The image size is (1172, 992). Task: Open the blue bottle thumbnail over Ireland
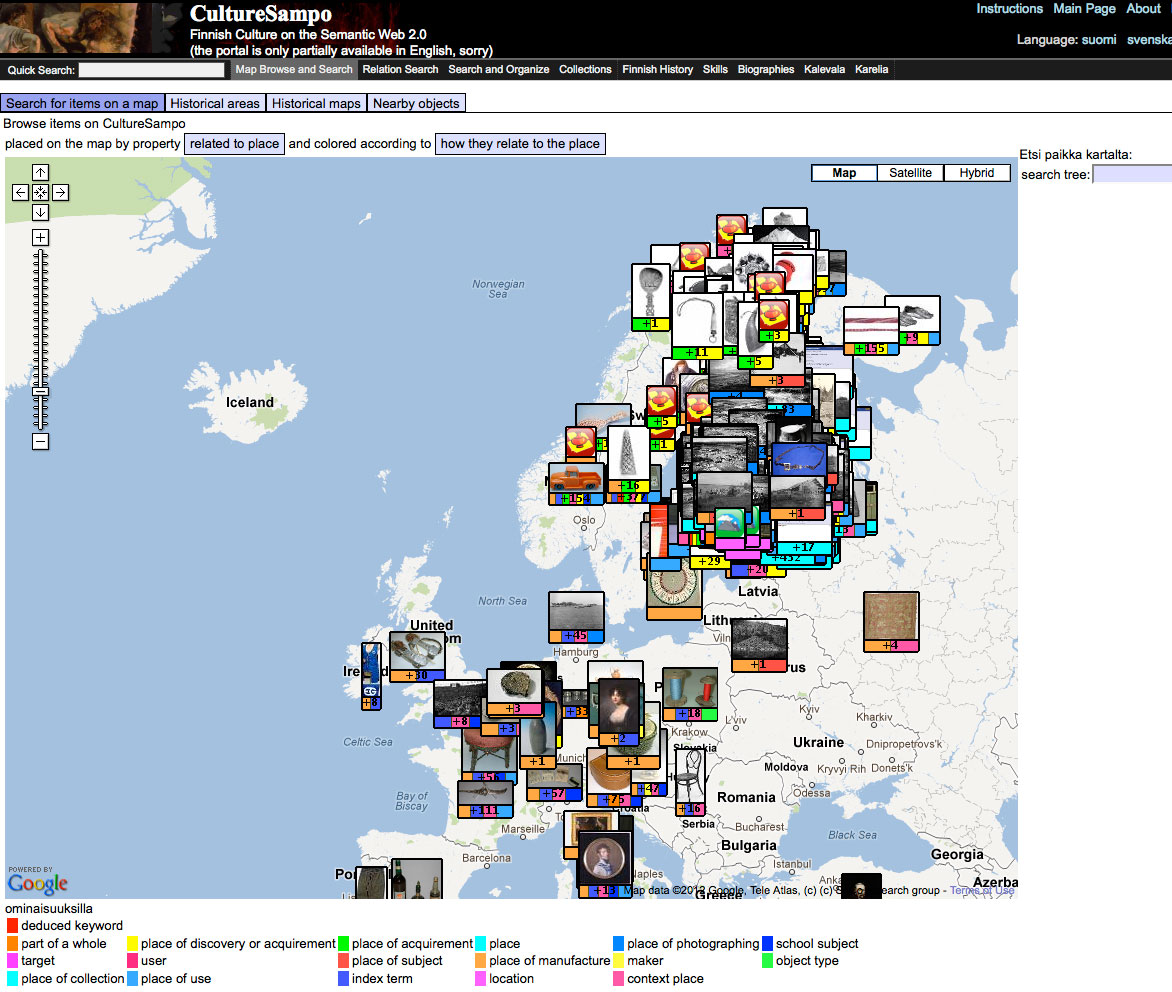click(x=371, y=675)
